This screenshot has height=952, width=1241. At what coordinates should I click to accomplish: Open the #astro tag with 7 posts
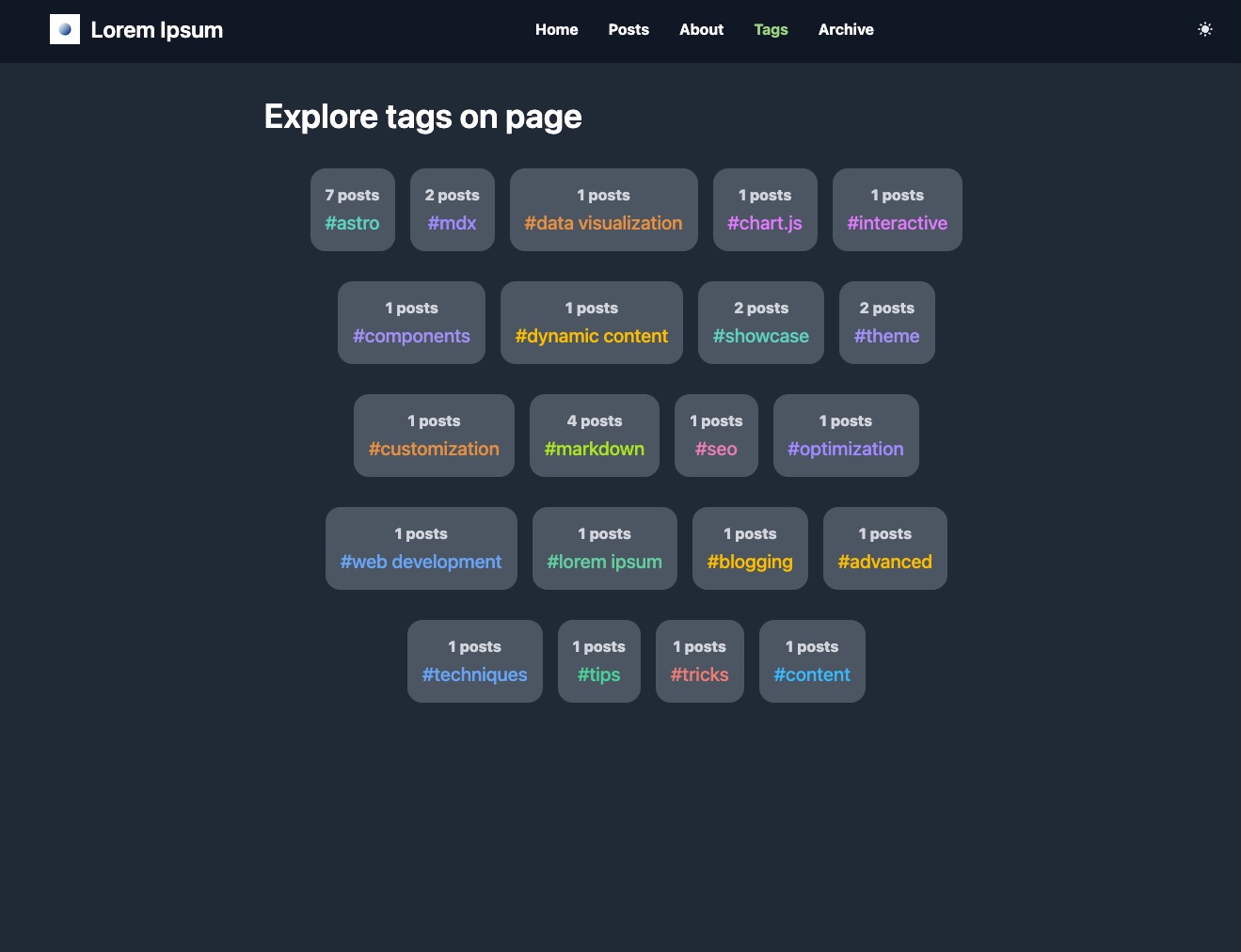coord(352,210)
